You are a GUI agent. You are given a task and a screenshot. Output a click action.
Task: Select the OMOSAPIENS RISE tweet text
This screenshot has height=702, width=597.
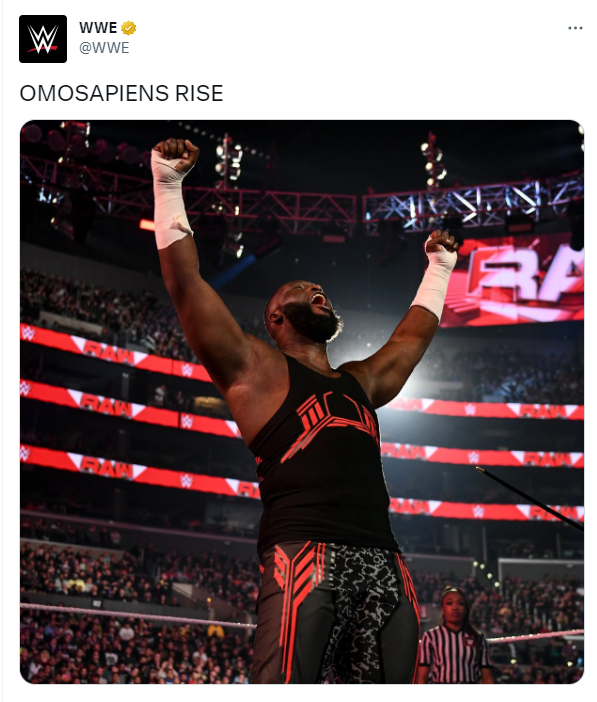point(121,93)
